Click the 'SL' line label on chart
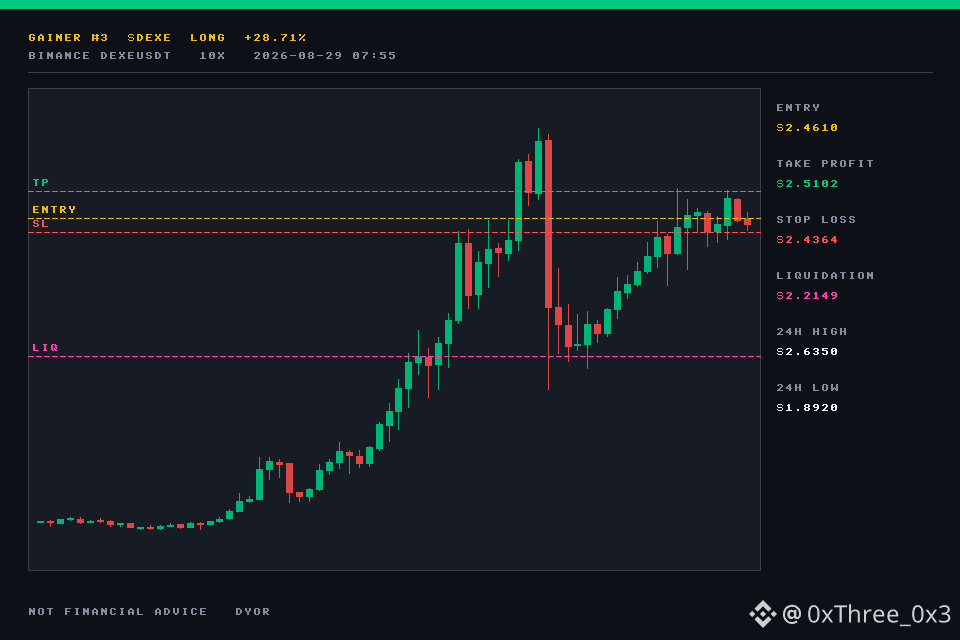 (41, 224)
